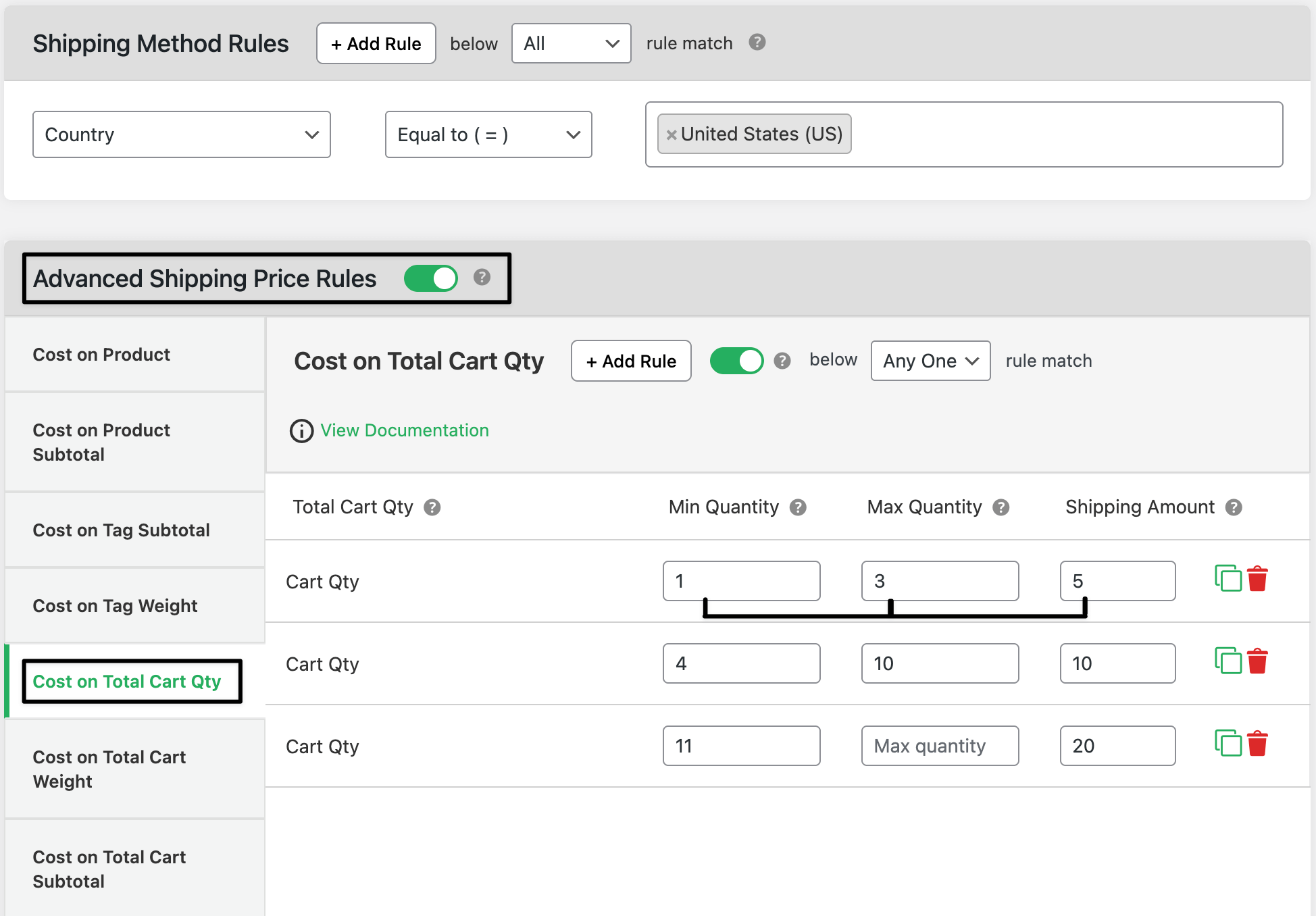The width and height of the screenshot is (1316, 916).
Task: Click Max Quantity field in the min 4 row
Action: pos(940,663)
